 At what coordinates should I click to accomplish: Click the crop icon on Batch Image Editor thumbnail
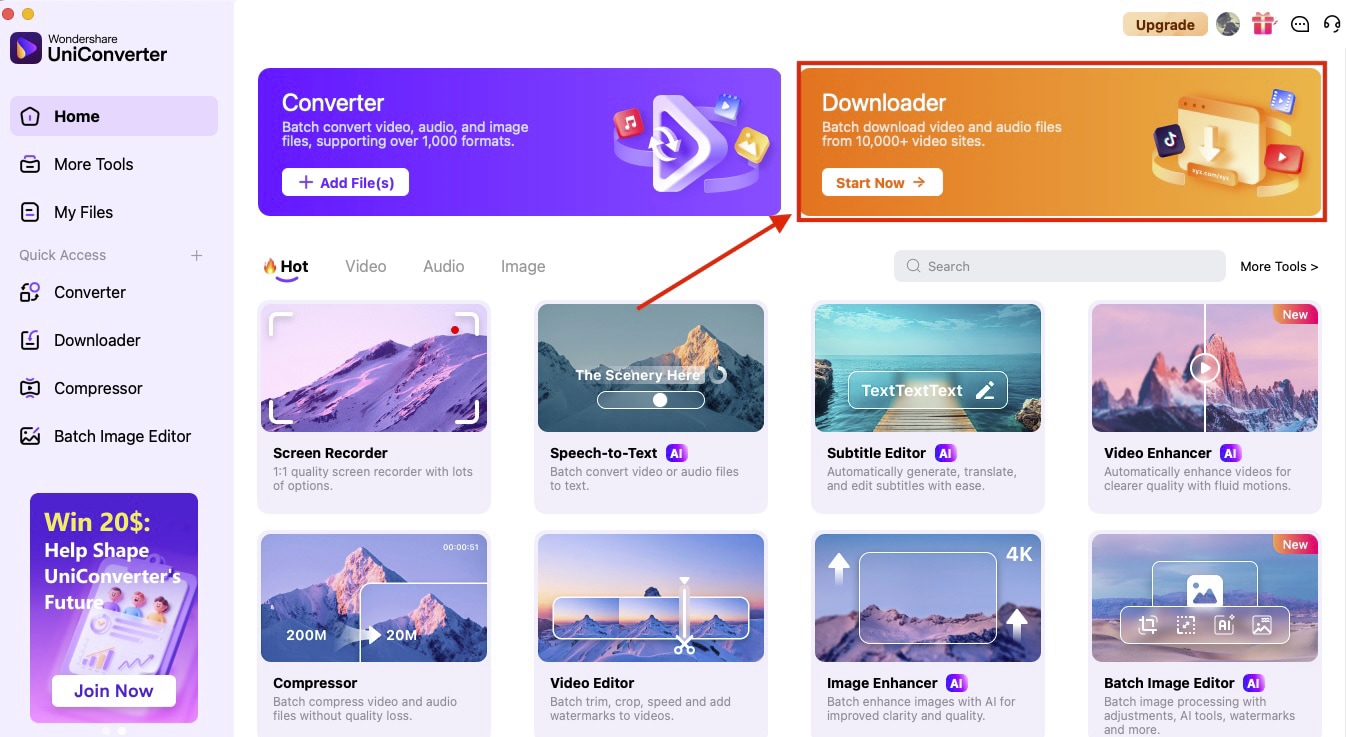coord(1148,625)
